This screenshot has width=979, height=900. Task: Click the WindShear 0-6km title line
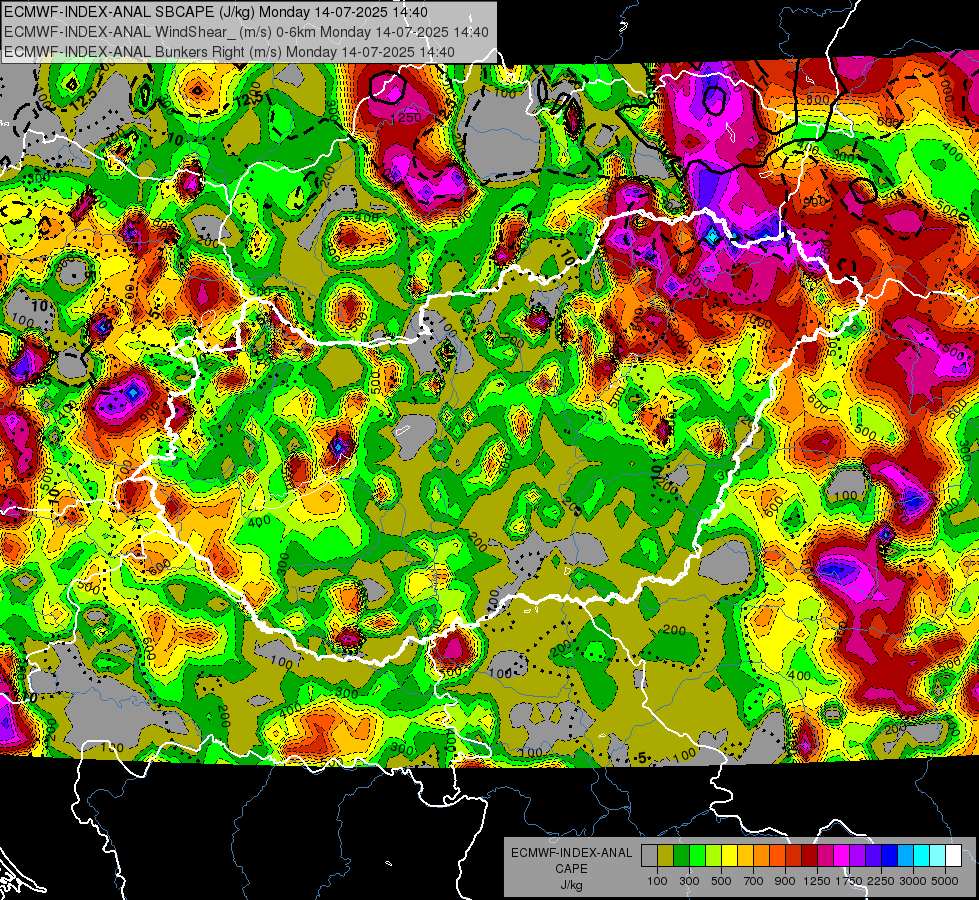point(246,32)
